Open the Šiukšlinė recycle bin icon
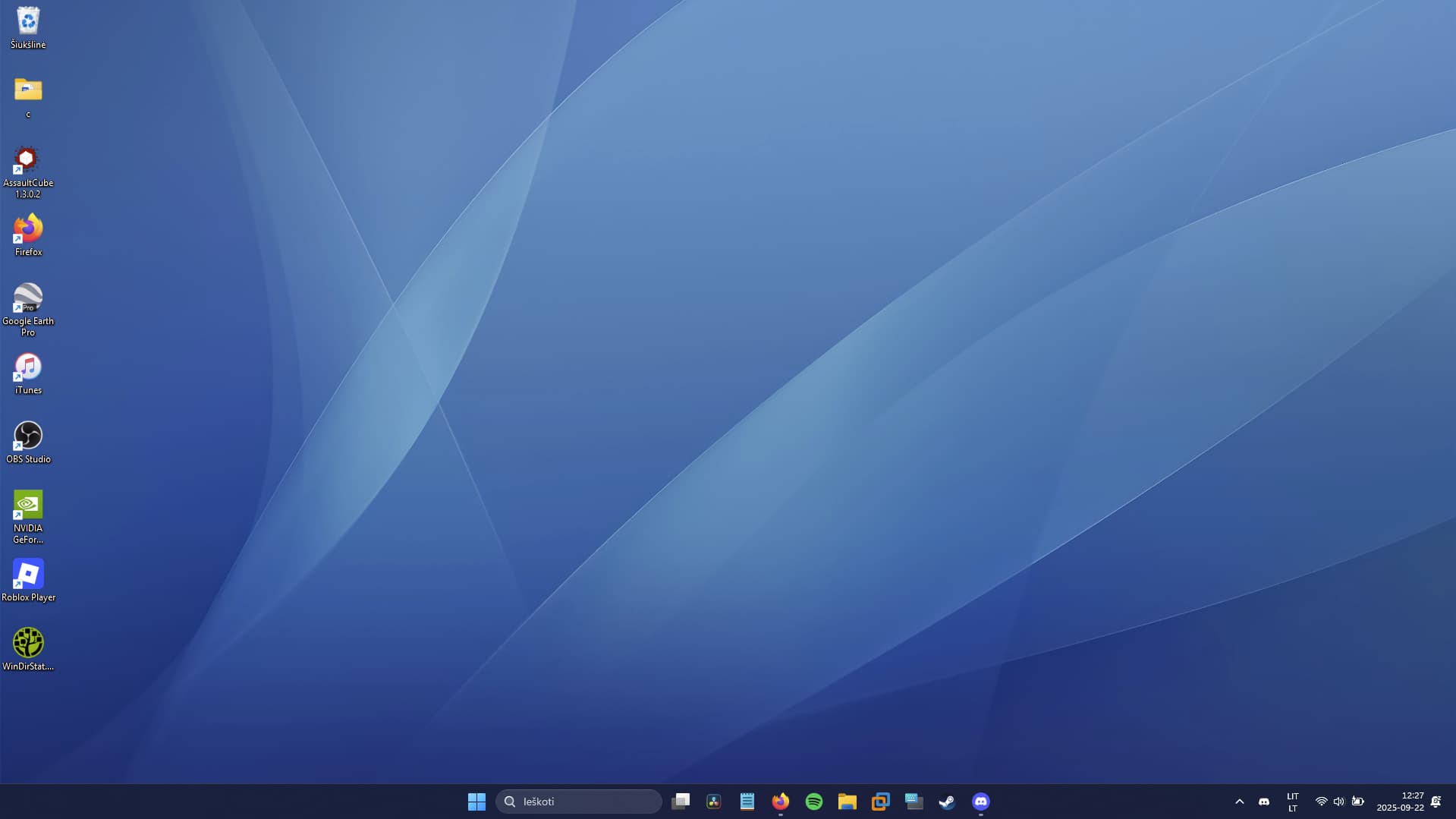Screen dimensions: 1456x819 pos(28,23)
